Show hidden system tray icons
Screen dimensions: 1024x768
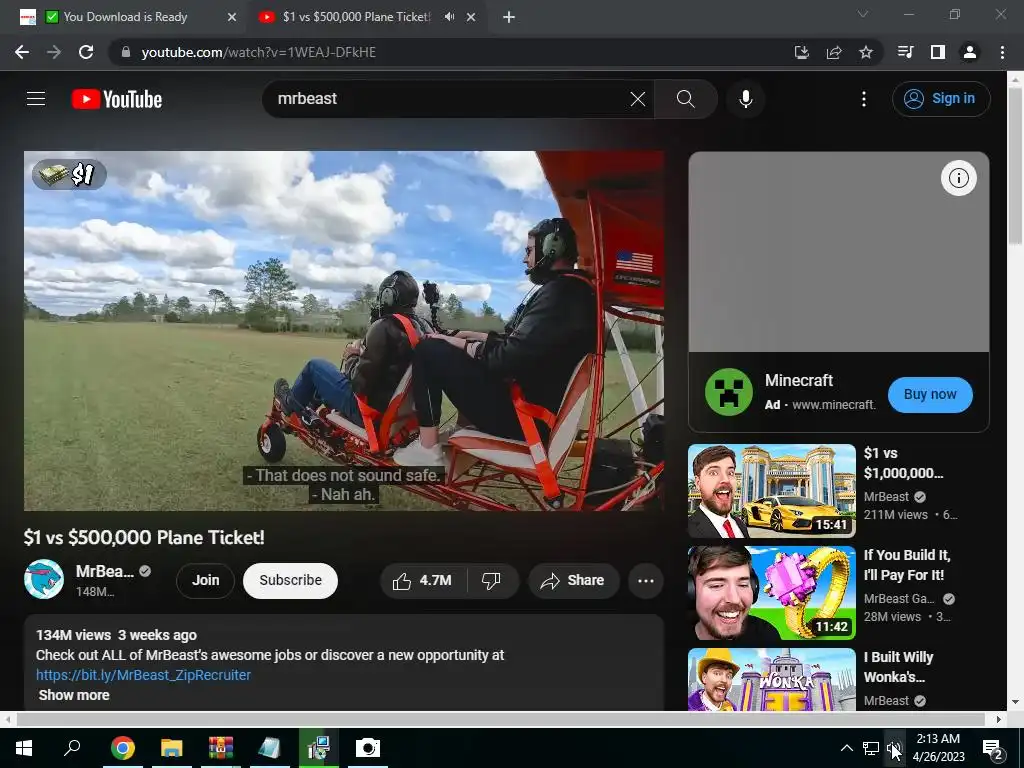(x=846, y=748)
